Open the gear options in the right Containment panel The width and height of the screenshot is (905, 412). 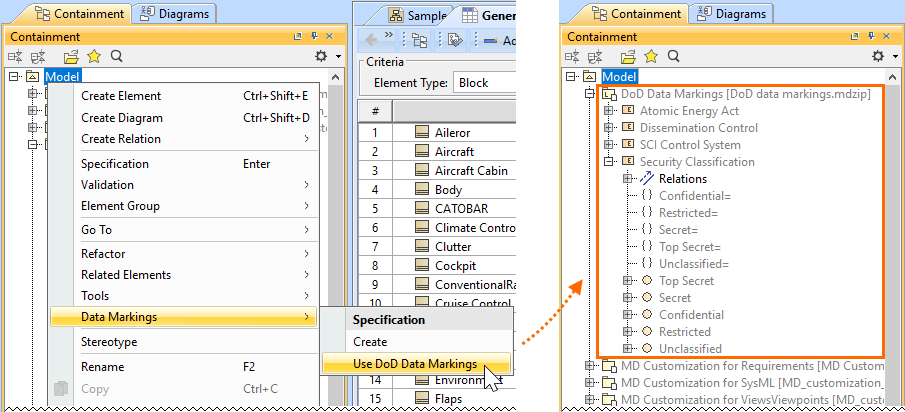point(876,57)
